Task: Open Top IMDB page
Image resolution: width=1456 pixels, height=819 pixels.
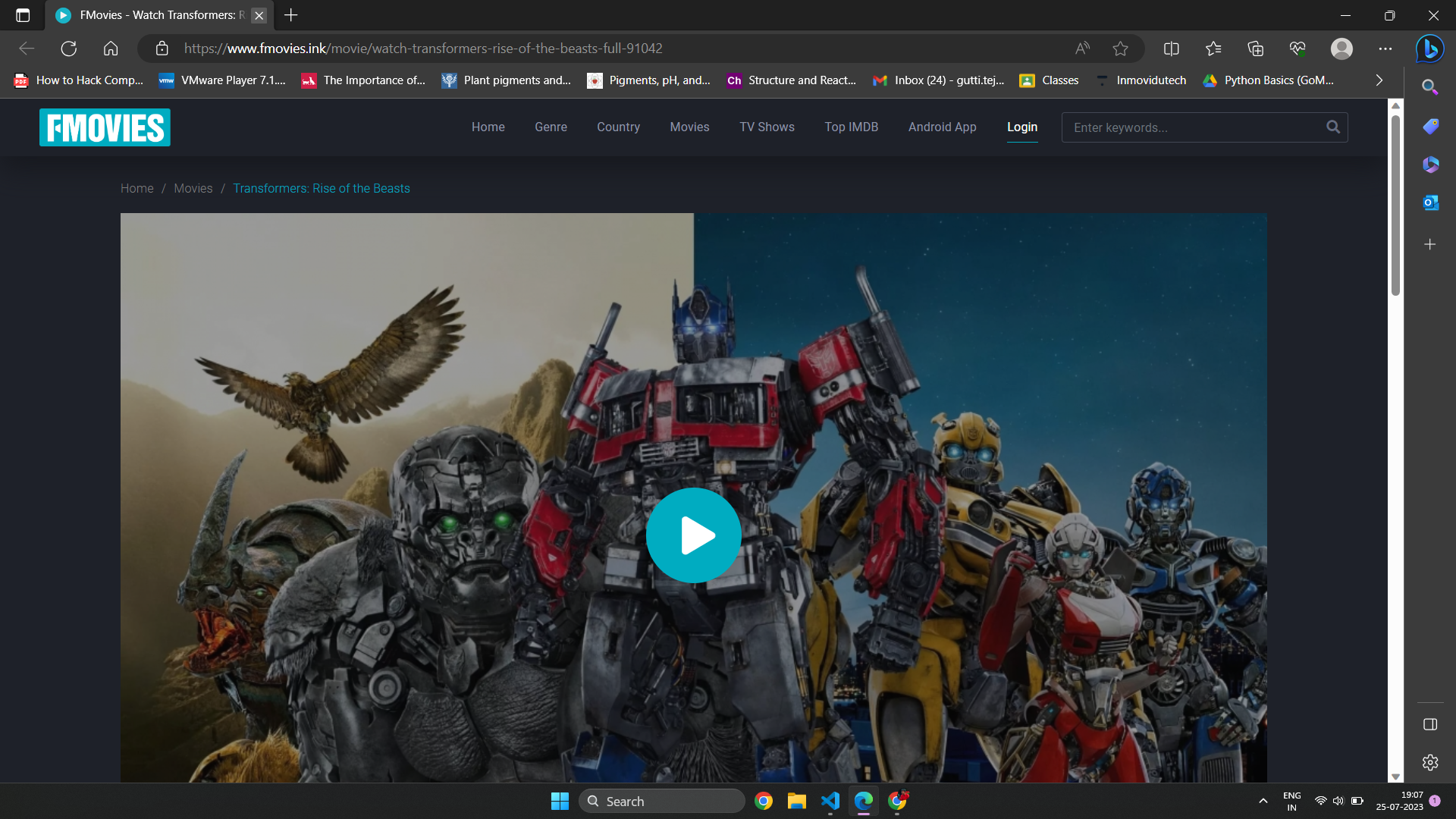Action: (851, 127)
